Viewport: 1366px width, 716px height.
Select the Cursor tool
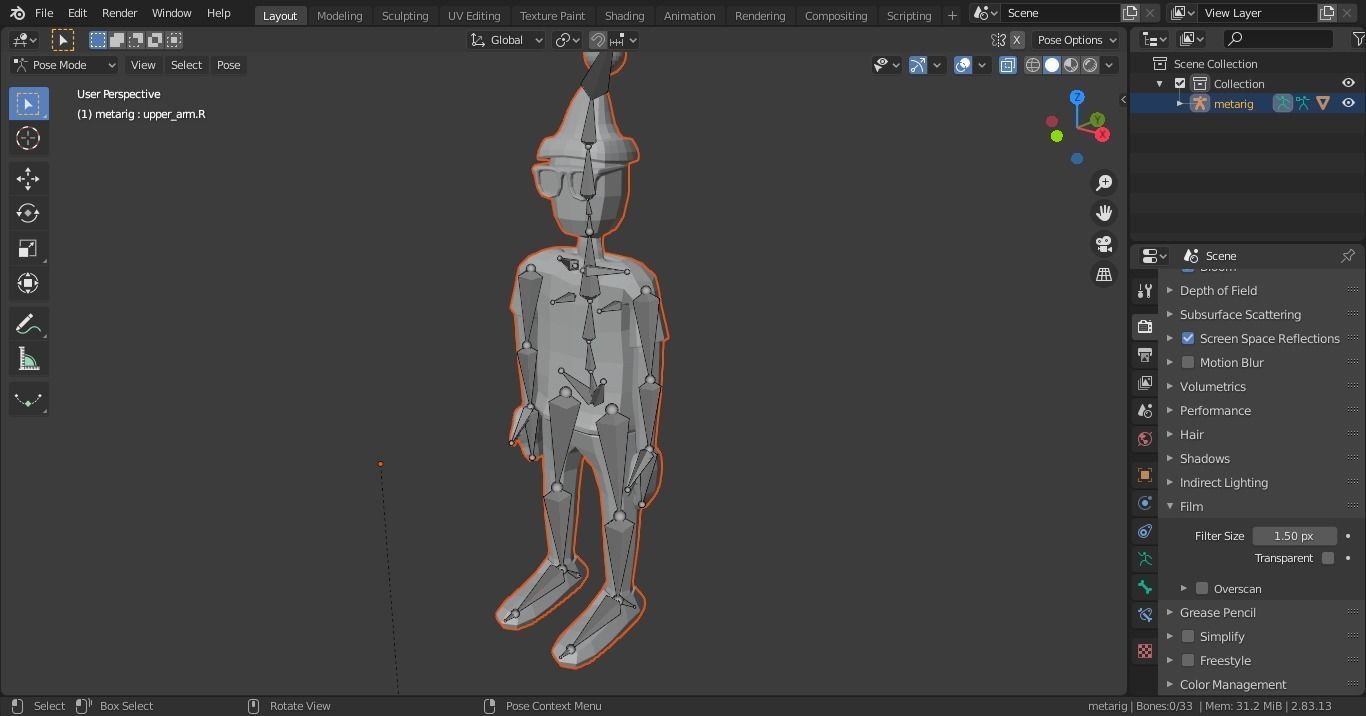pos(28,139)
